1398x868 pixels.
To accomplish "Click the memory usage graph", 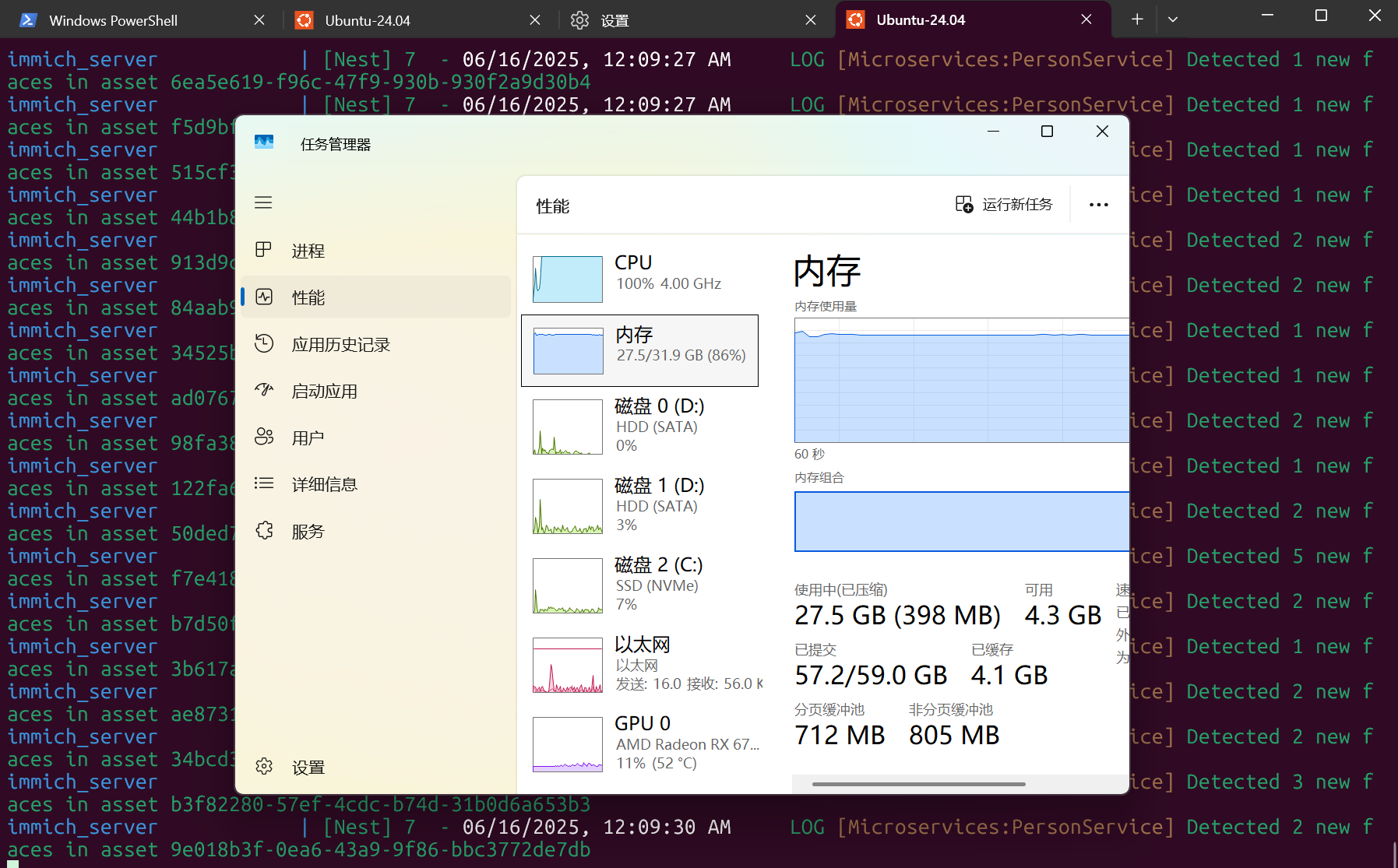I will 962,380.
